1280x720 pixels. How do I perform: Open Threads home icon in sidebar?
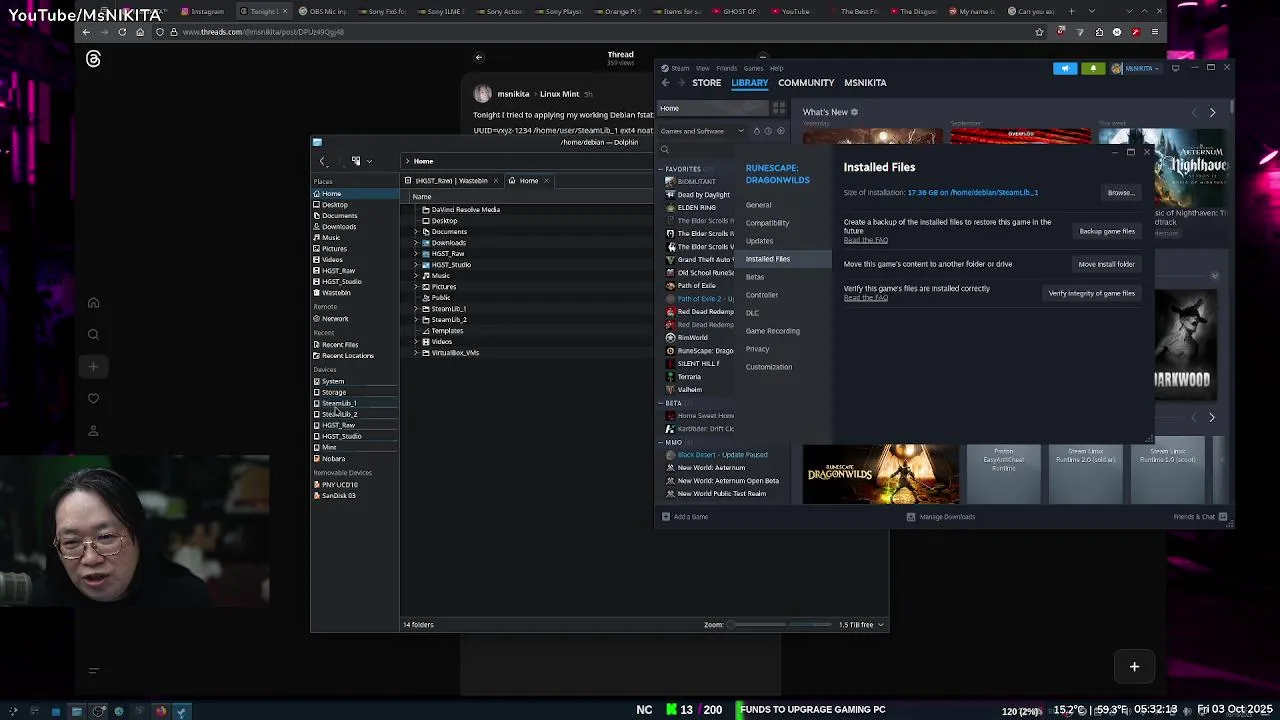(x=93, y=303)
